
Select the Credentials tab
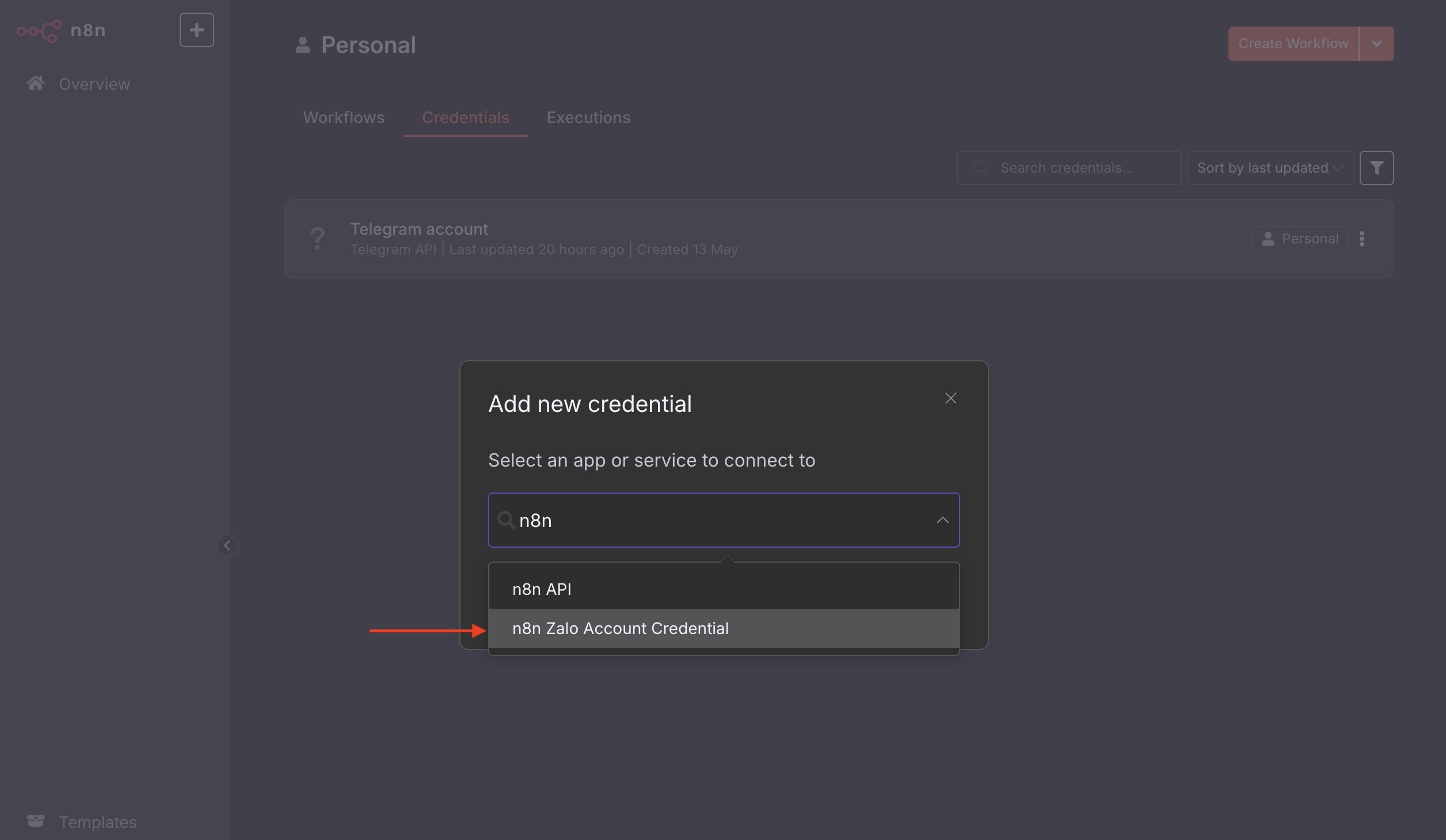pos(465,117)
